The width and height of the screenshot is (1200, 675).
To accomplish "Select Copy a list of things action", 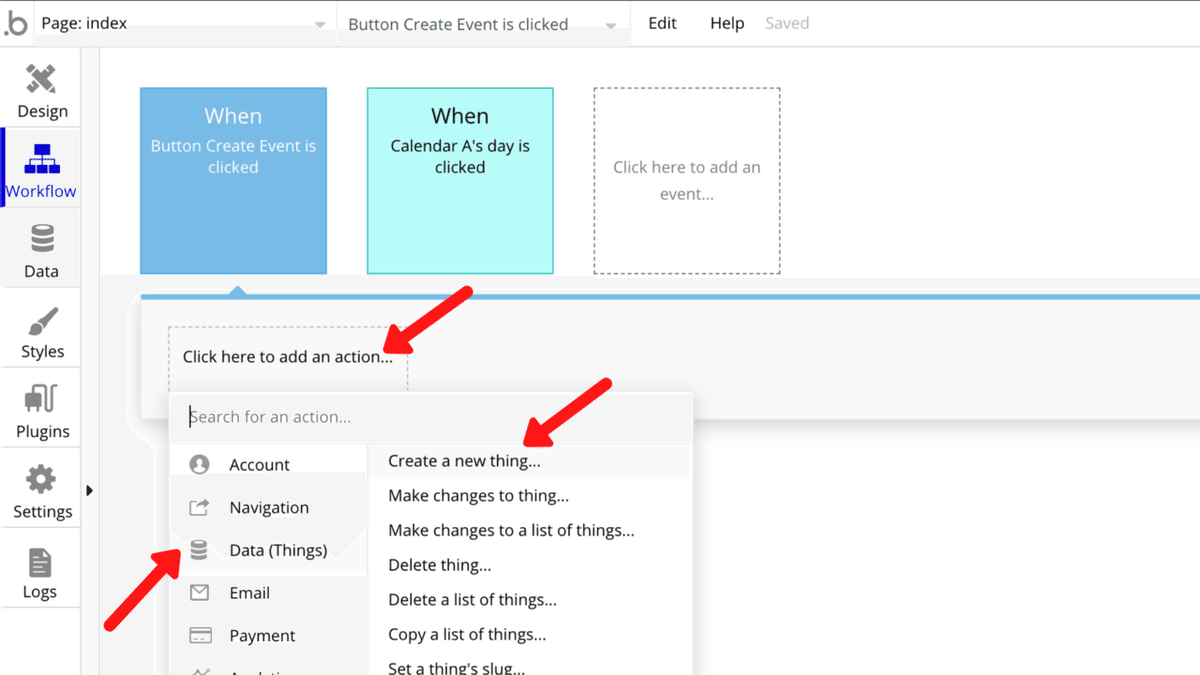I will coord(530,635).
